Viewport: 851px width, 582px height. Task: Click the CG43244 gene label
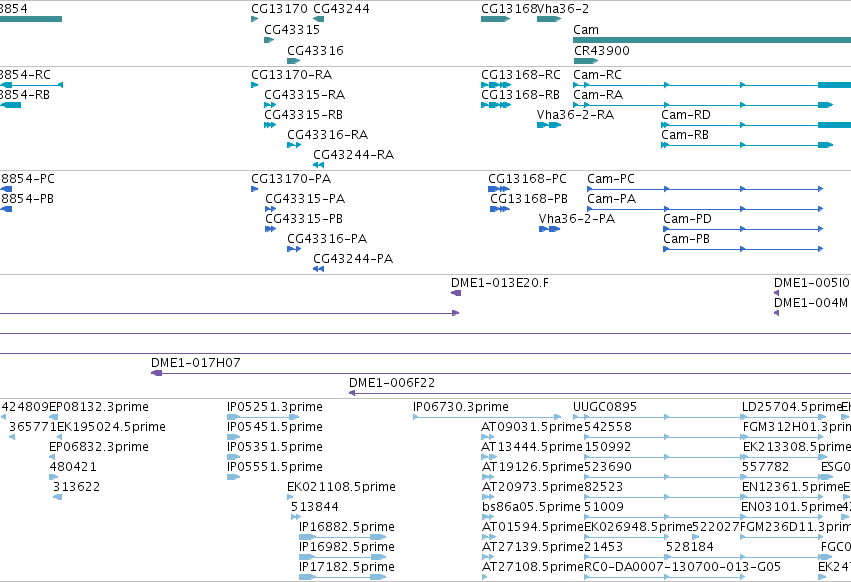341,9
